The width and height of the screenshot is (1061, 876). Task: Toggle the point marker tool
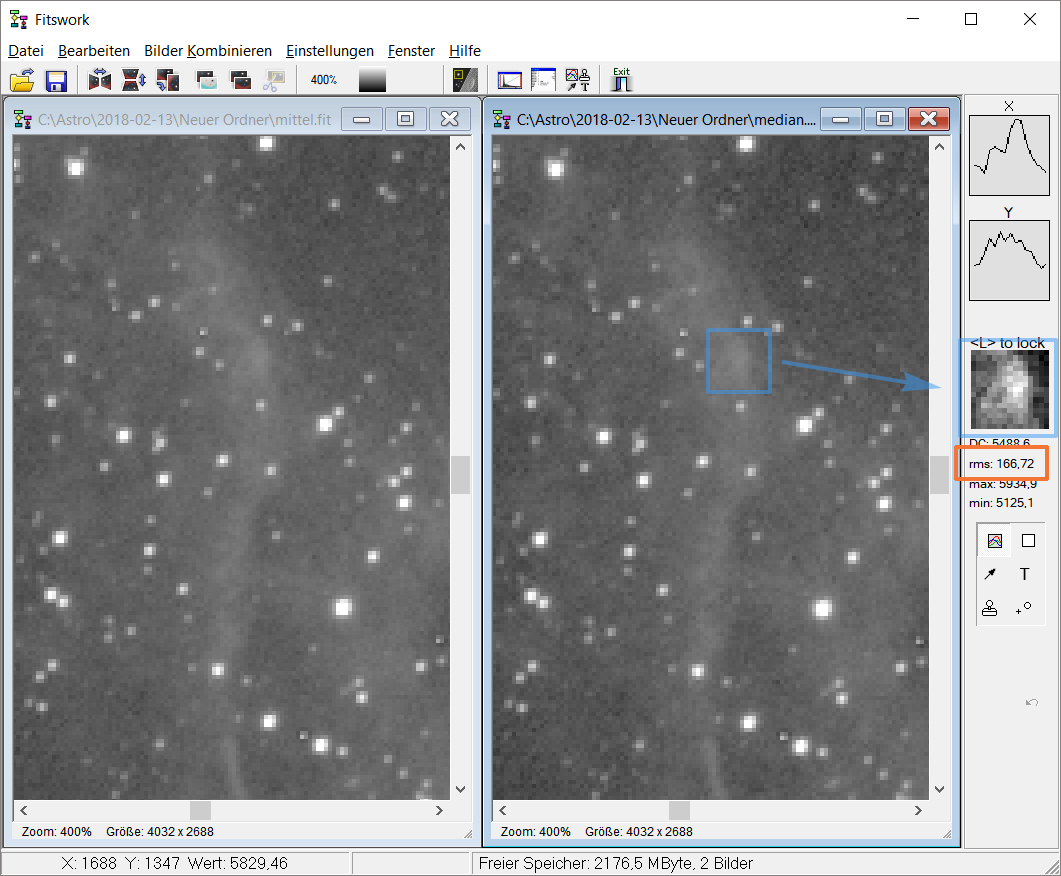pyautogui.click(x=1024, y=607)
